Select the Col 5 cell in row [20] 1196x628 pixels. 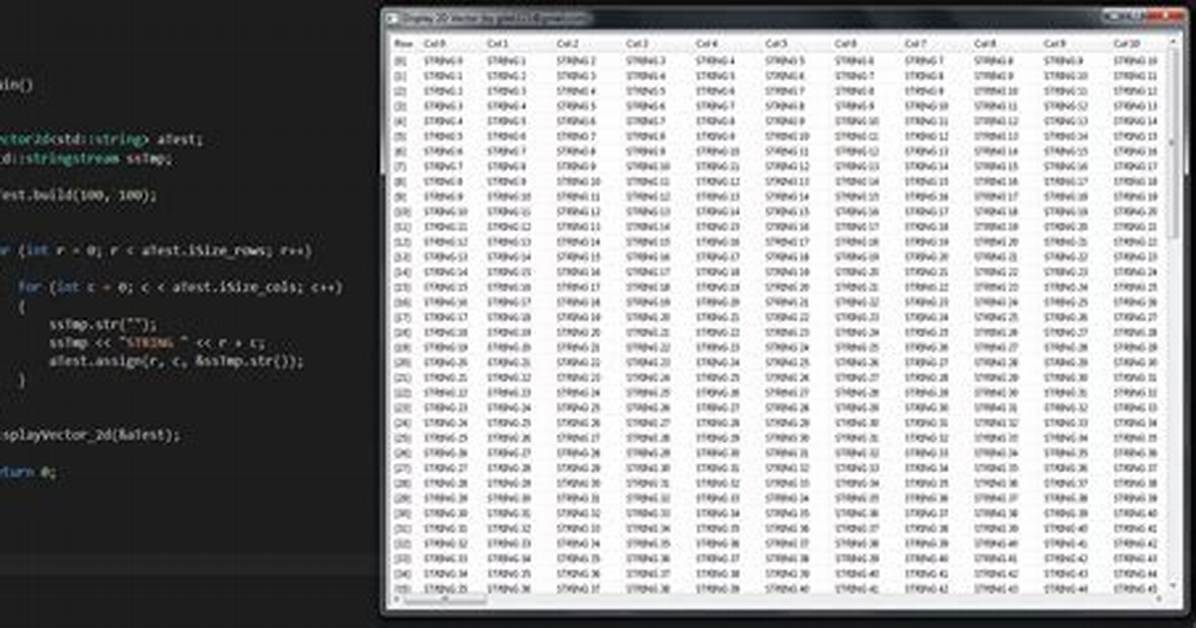pyautogui.click(x=787, y=362)
